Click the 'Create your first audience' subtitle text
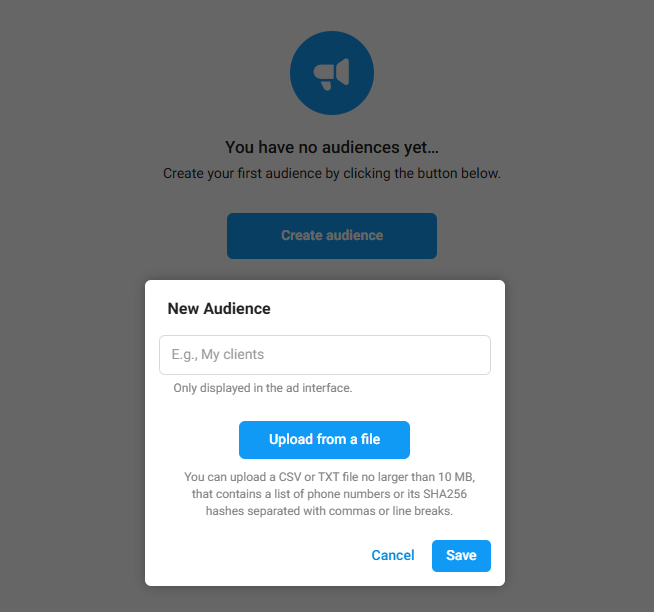654x612 pixels. pos(331,173)
